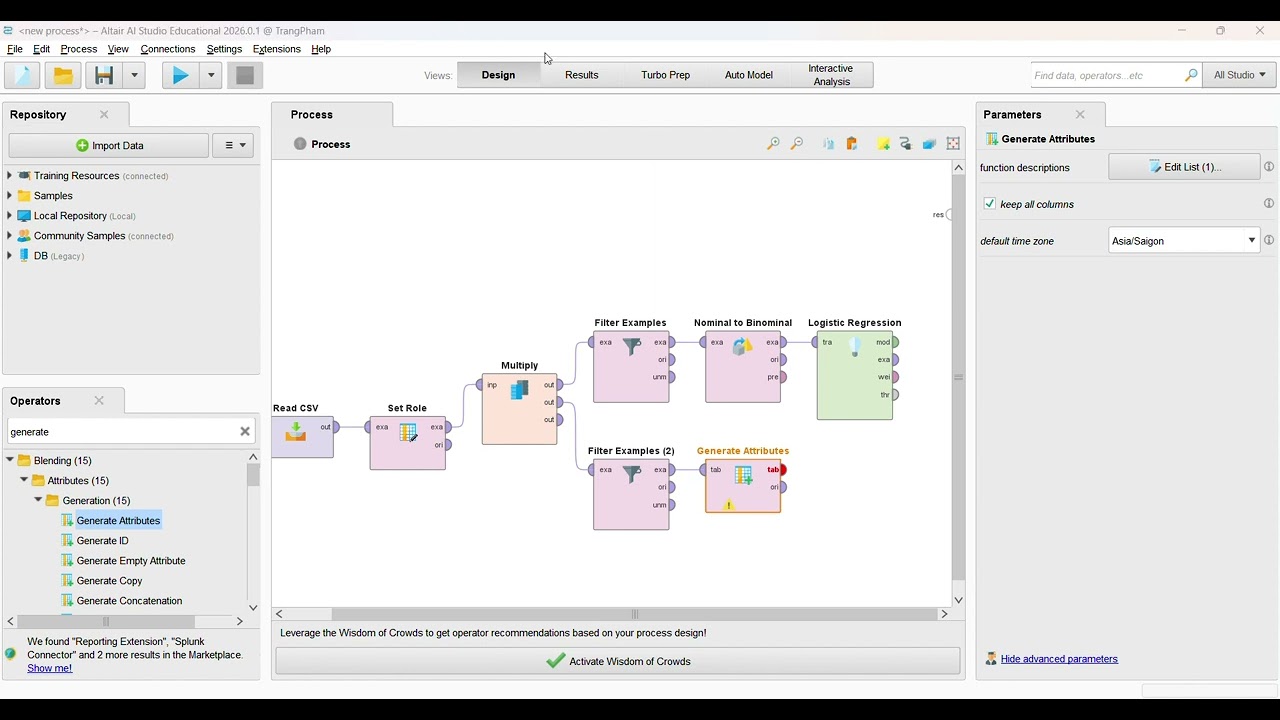Click the Import Data button
The height and width of the screenshot is (720, 1280).
click(109, 146)
